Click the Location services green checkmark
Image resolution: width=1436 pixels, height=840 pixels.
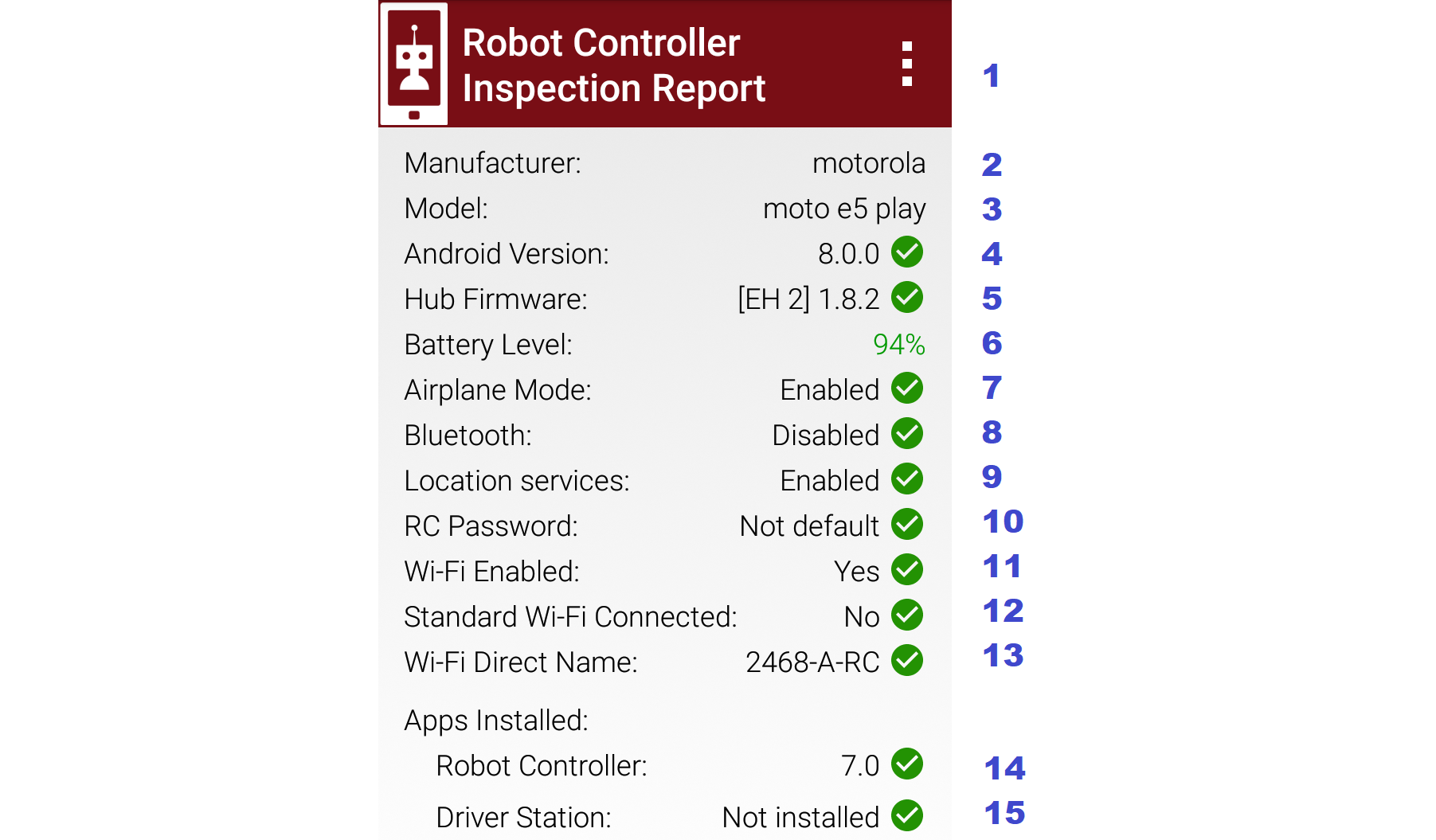tap(907, 479)
